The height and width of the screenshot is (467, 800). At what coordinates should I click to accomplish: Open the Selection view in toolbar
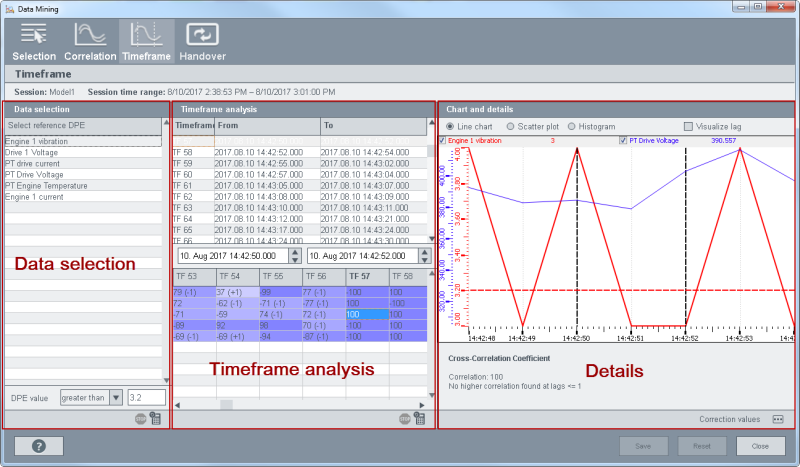tap(34, 40)
